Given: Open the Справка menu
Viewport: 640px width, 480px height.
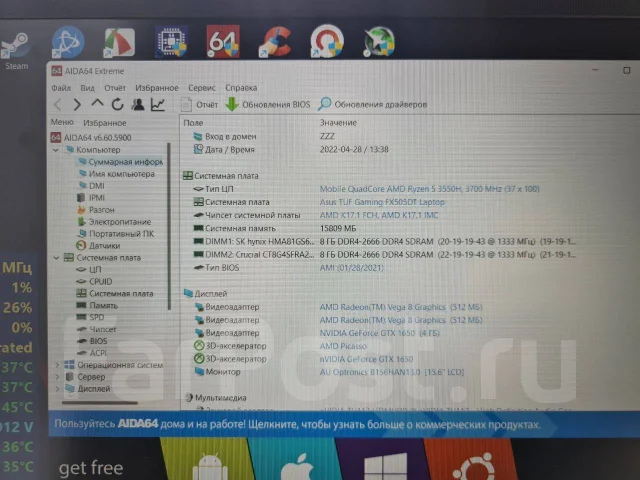Looking at the screenshot, I should pyautogui.click(x=241, y=88).
